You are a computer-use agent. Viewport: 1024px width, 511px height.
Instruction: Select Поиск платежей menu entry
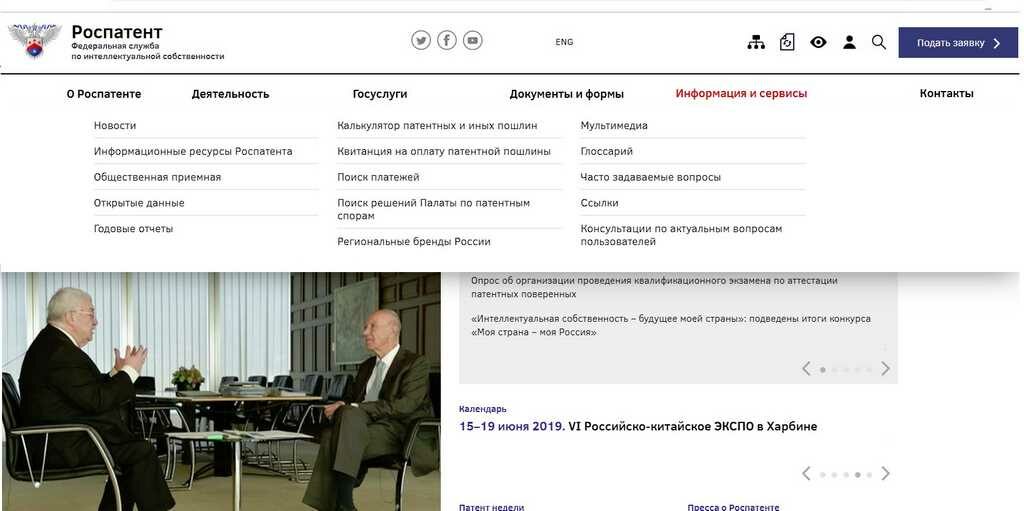click(x=378, y=177)
